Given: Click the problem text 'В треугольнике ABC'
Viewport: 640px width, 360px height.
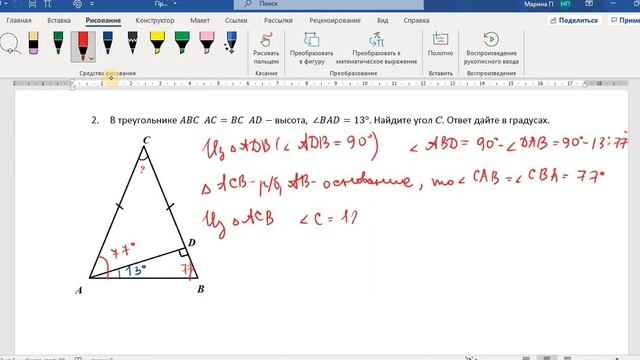Looking at the screenshot, I should (x=154, y=120).
